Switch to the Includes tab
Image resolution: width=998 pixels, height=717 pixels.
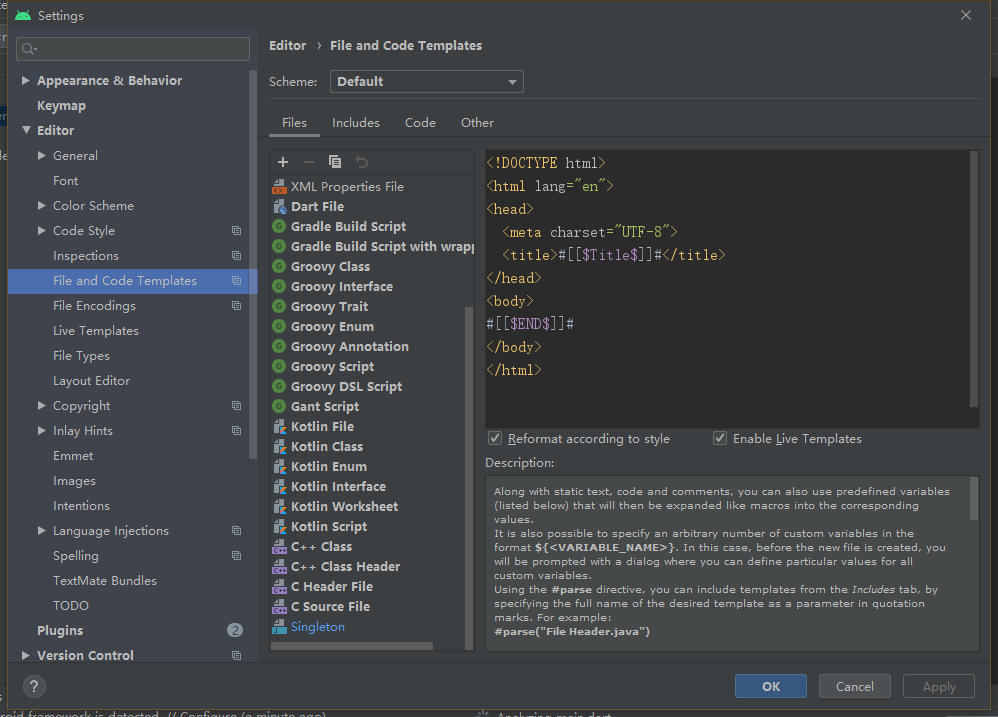point(356,123)
